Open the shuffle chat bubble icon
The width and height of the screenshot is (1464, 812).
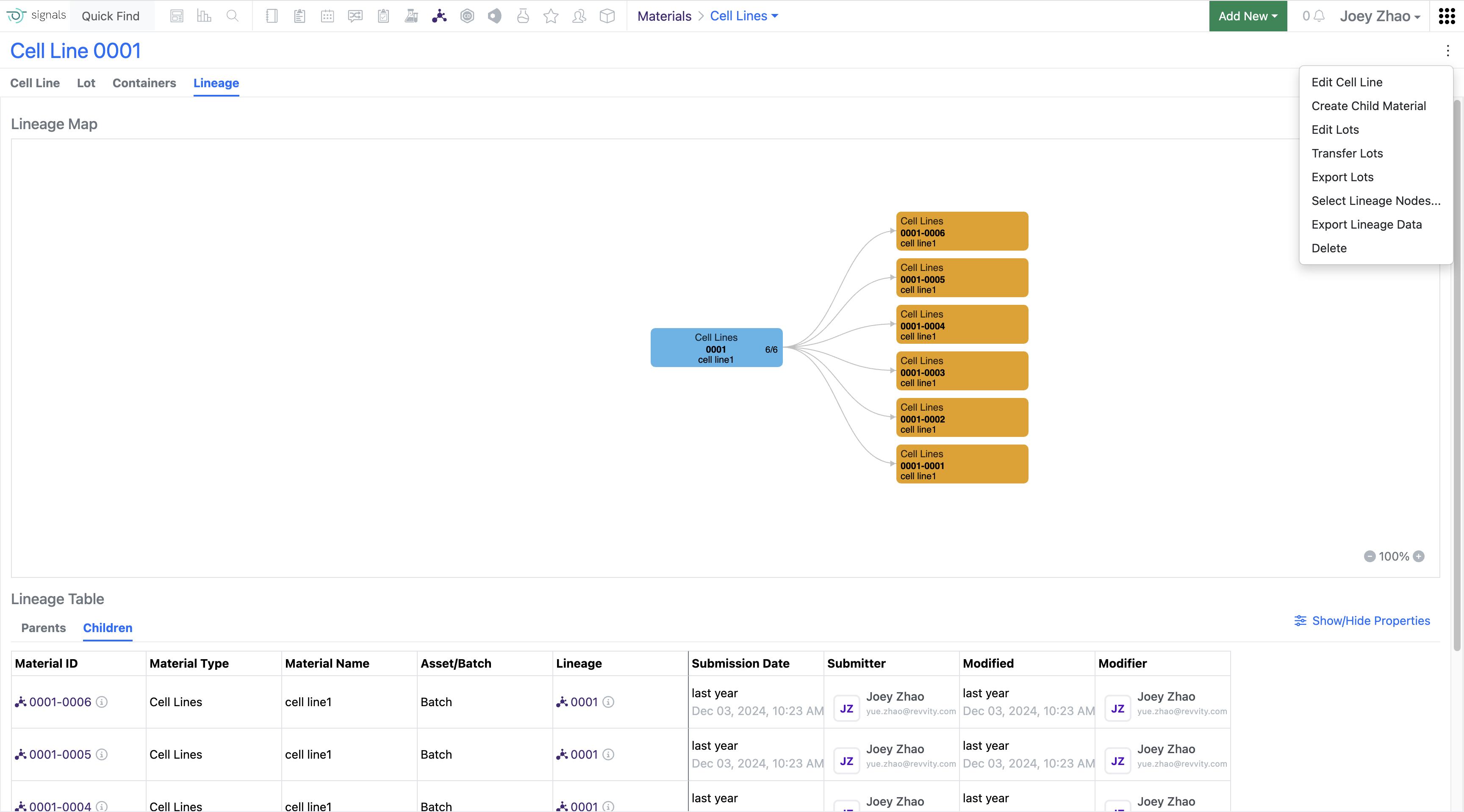pyautogui.click(x=355, y=16)
